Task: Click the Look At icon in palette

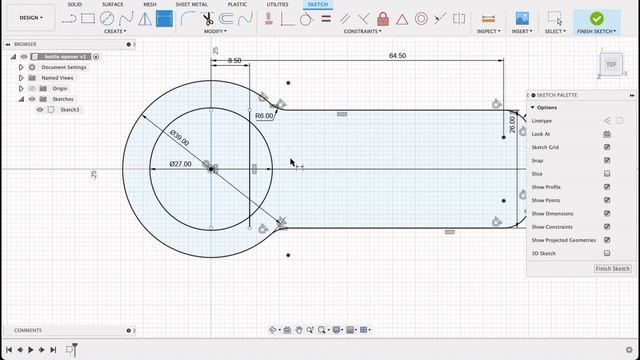Action: point(607,134)
